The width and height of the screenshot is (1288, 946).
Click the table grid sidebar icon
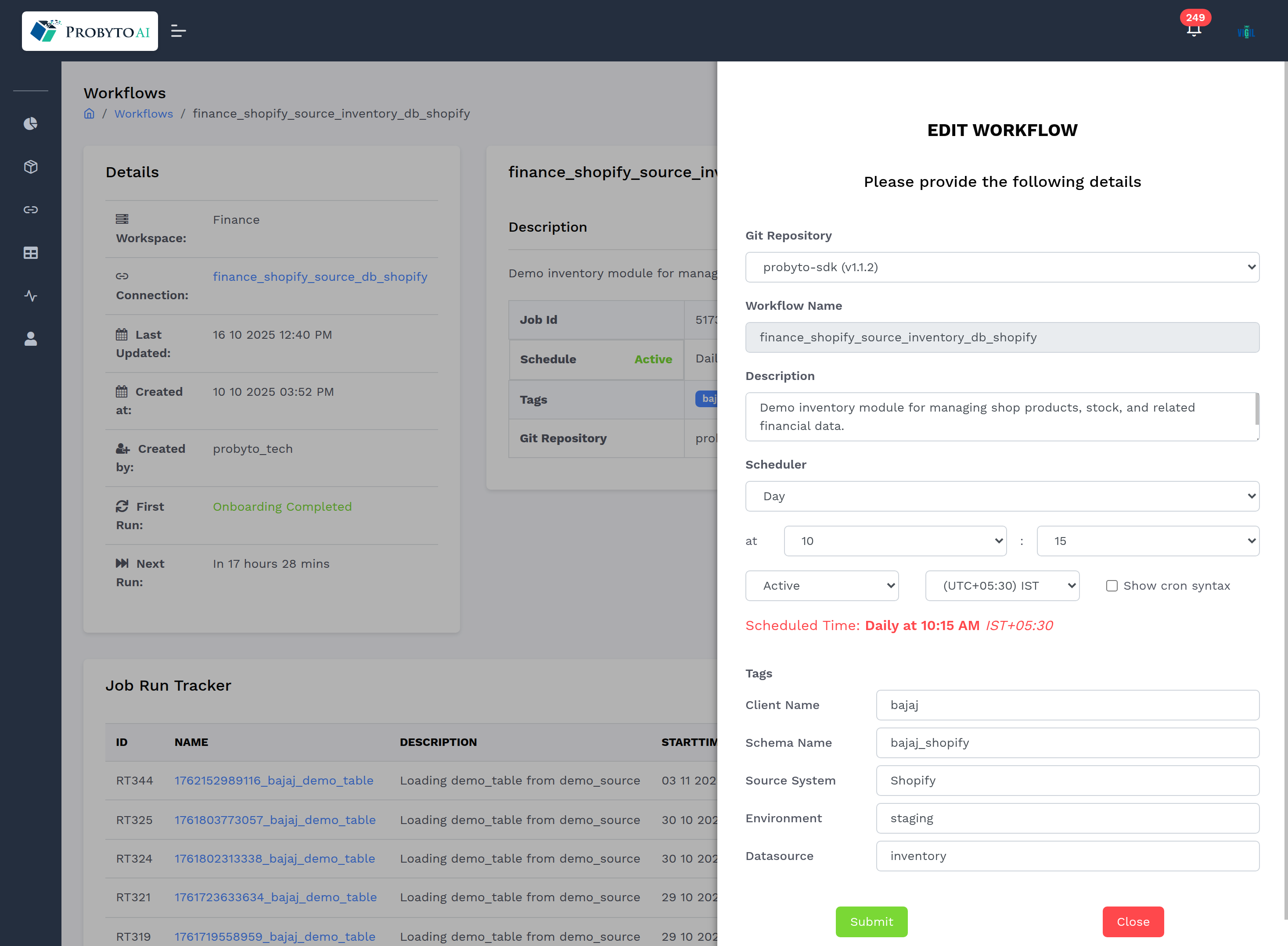30,253
